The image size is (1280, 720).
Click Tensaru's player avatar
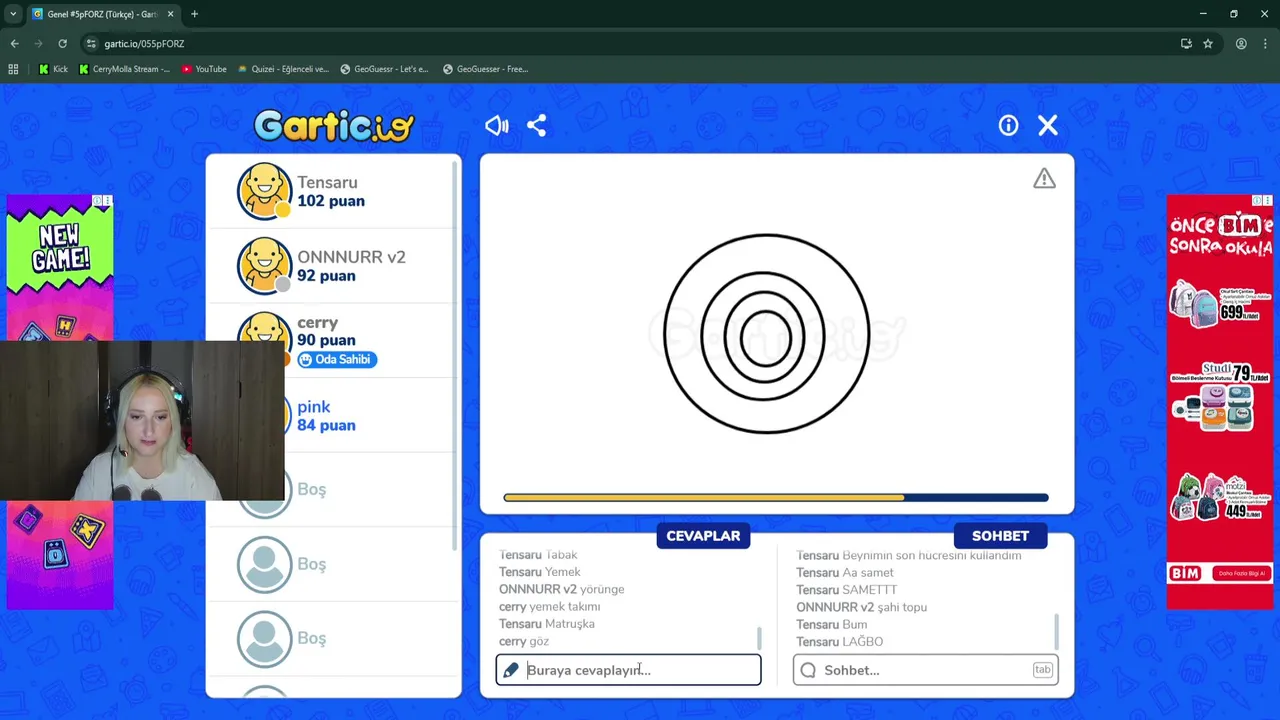(x=264, y=190)
